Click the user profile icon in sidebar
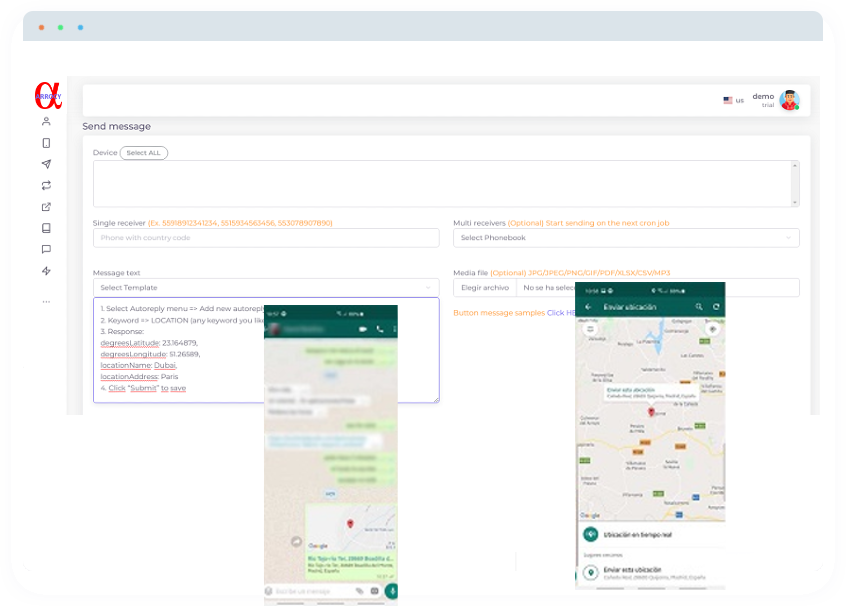The image size is (846, 606). tap(46, 121)
